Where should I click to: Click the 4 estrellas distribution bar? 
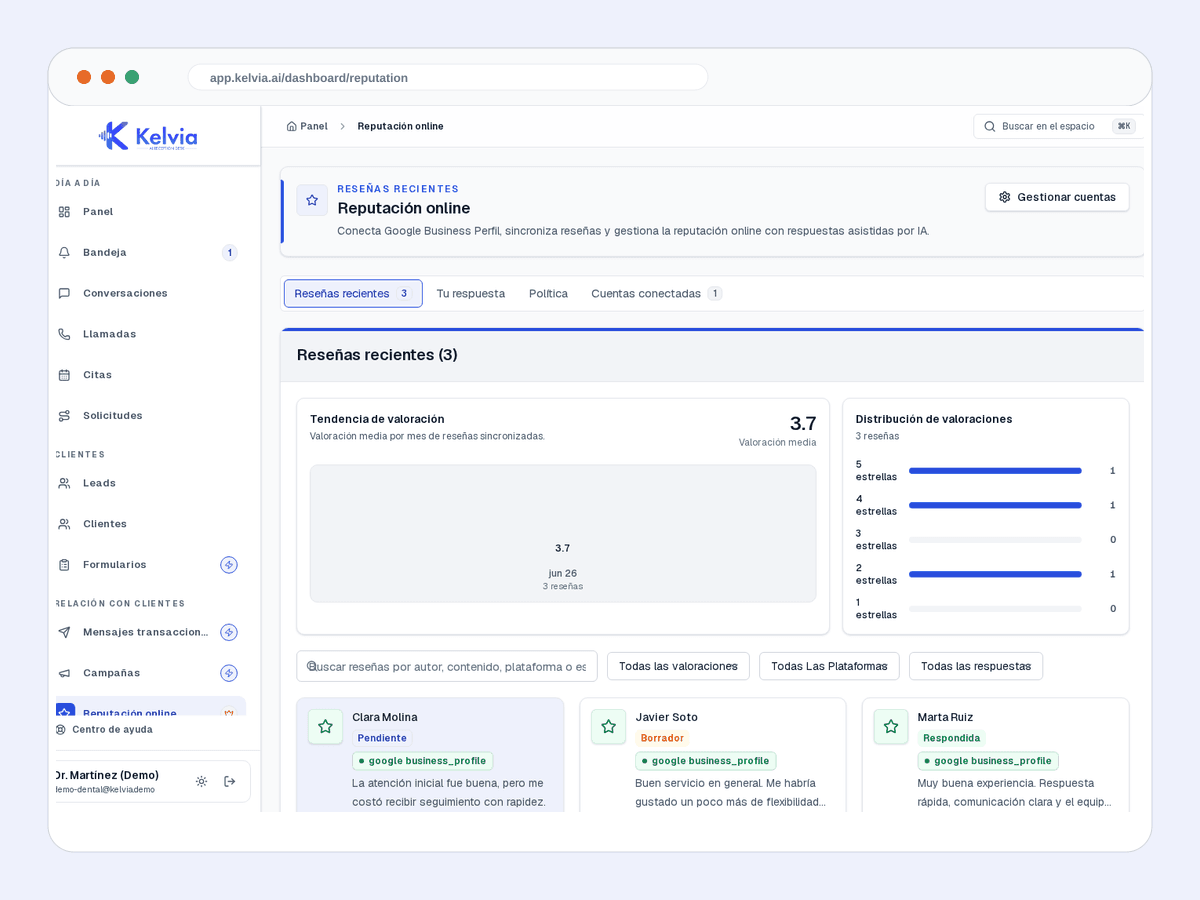pyautogui.click(x=995, y=505)
